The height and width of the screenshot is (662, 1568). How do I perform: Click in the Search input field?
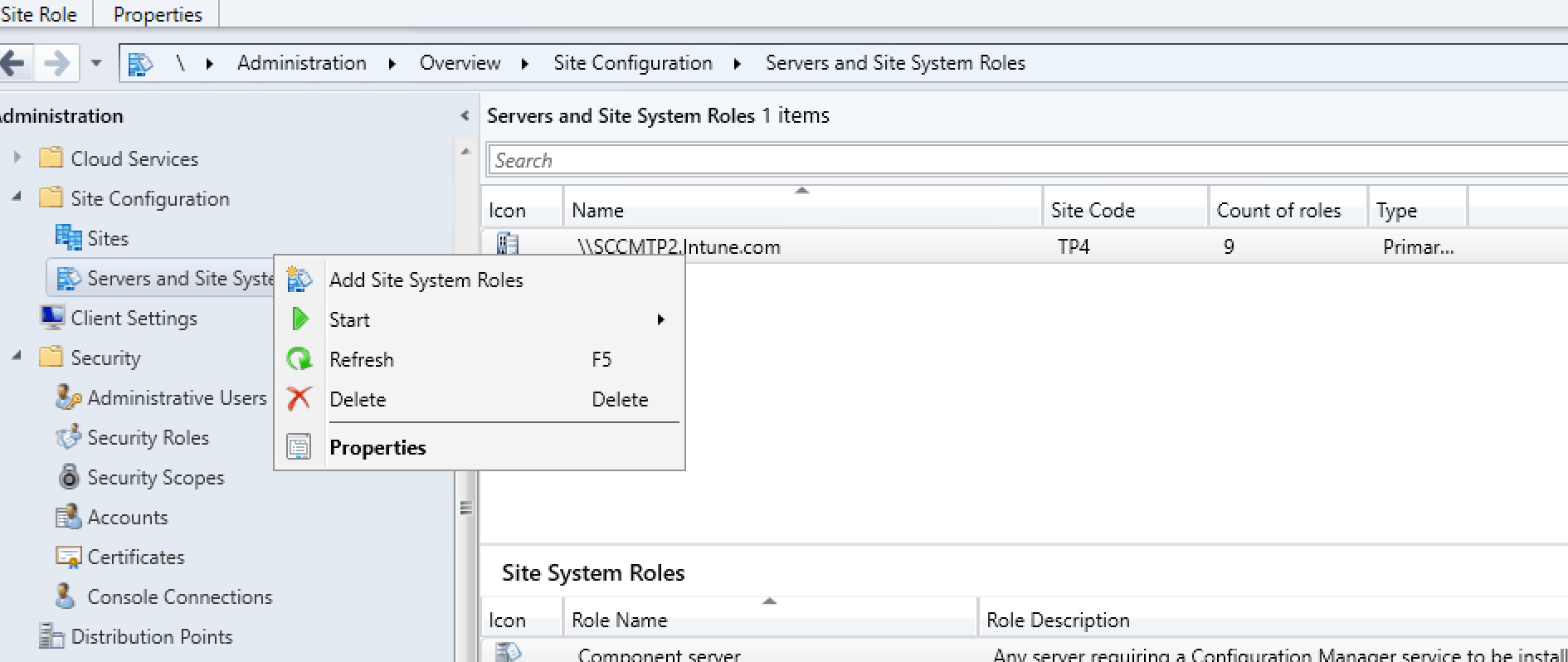(x=1027, y=160)
